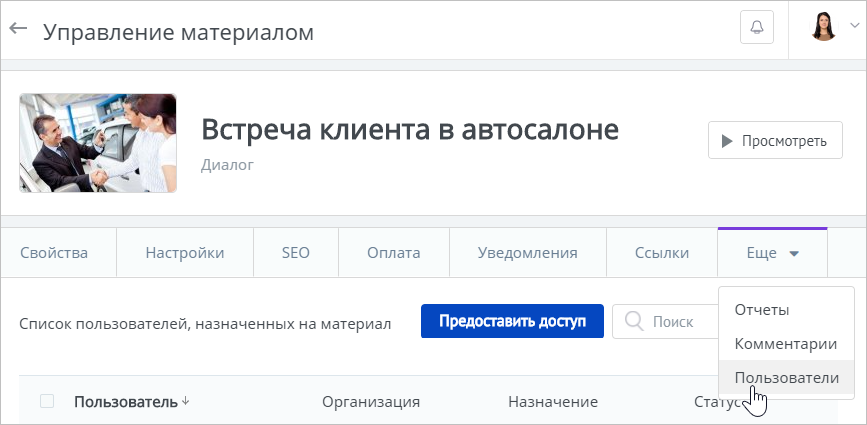This screenshot has height=425, width=867.
Task: Click the user avatar photo
Action: click(x=823, y=27)
